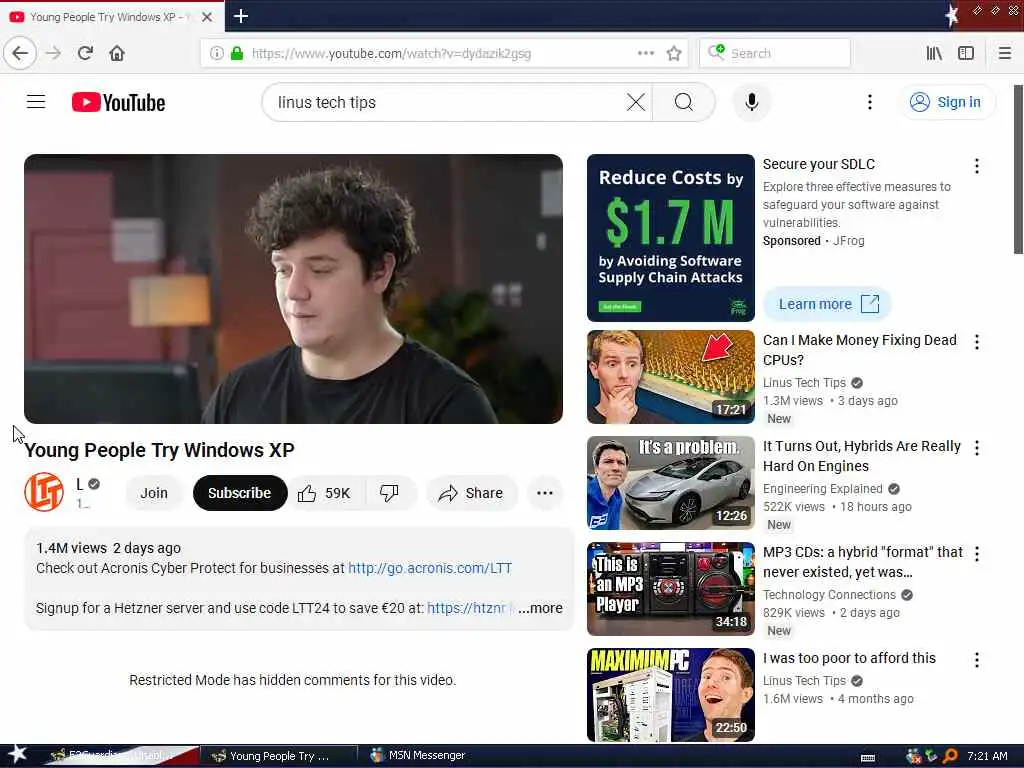Screen dimensions: 1024x768
Task: Bookmark this page with star icon
Action: pyautogui.click(x=674, y=53)
